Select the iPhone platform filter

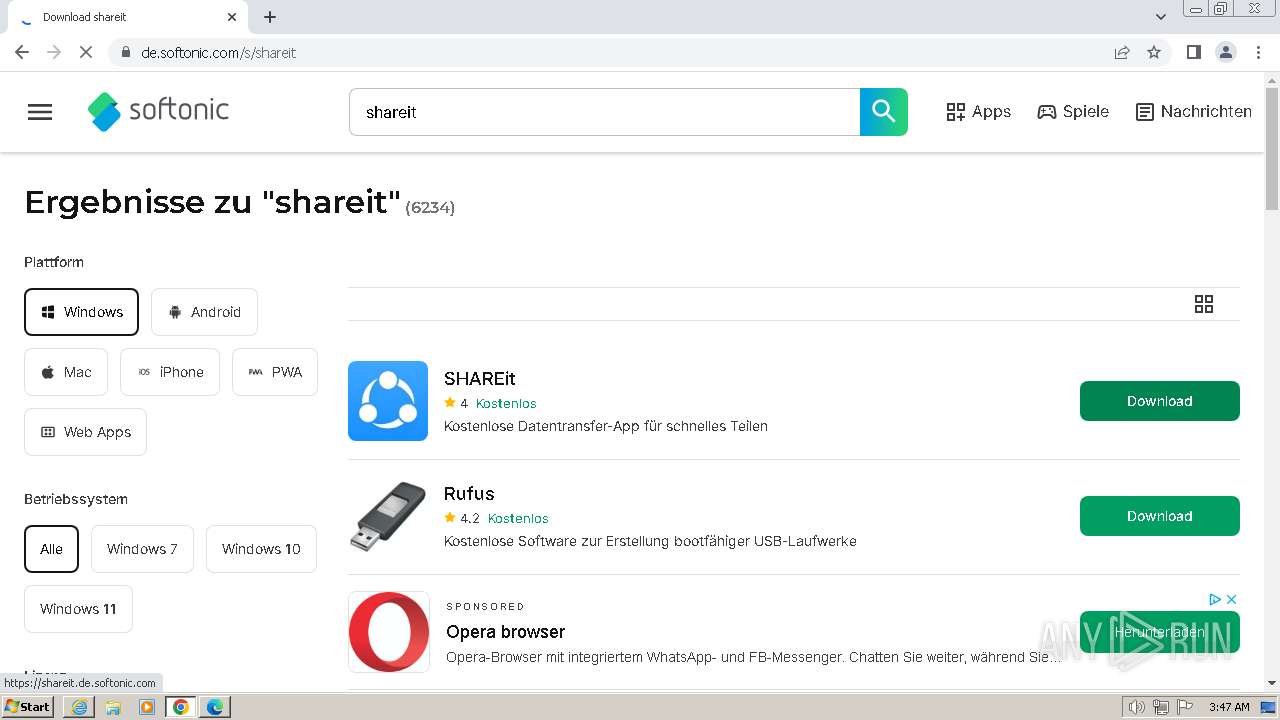click(x=170, y=372)
